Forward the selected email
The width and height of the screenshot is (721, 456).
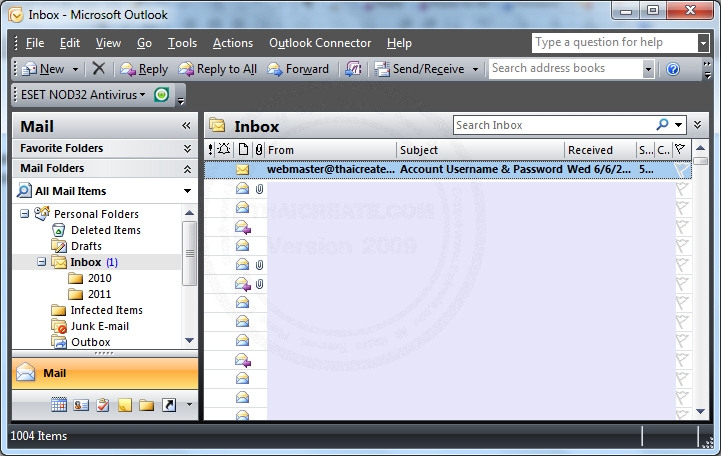click(298, 69)
